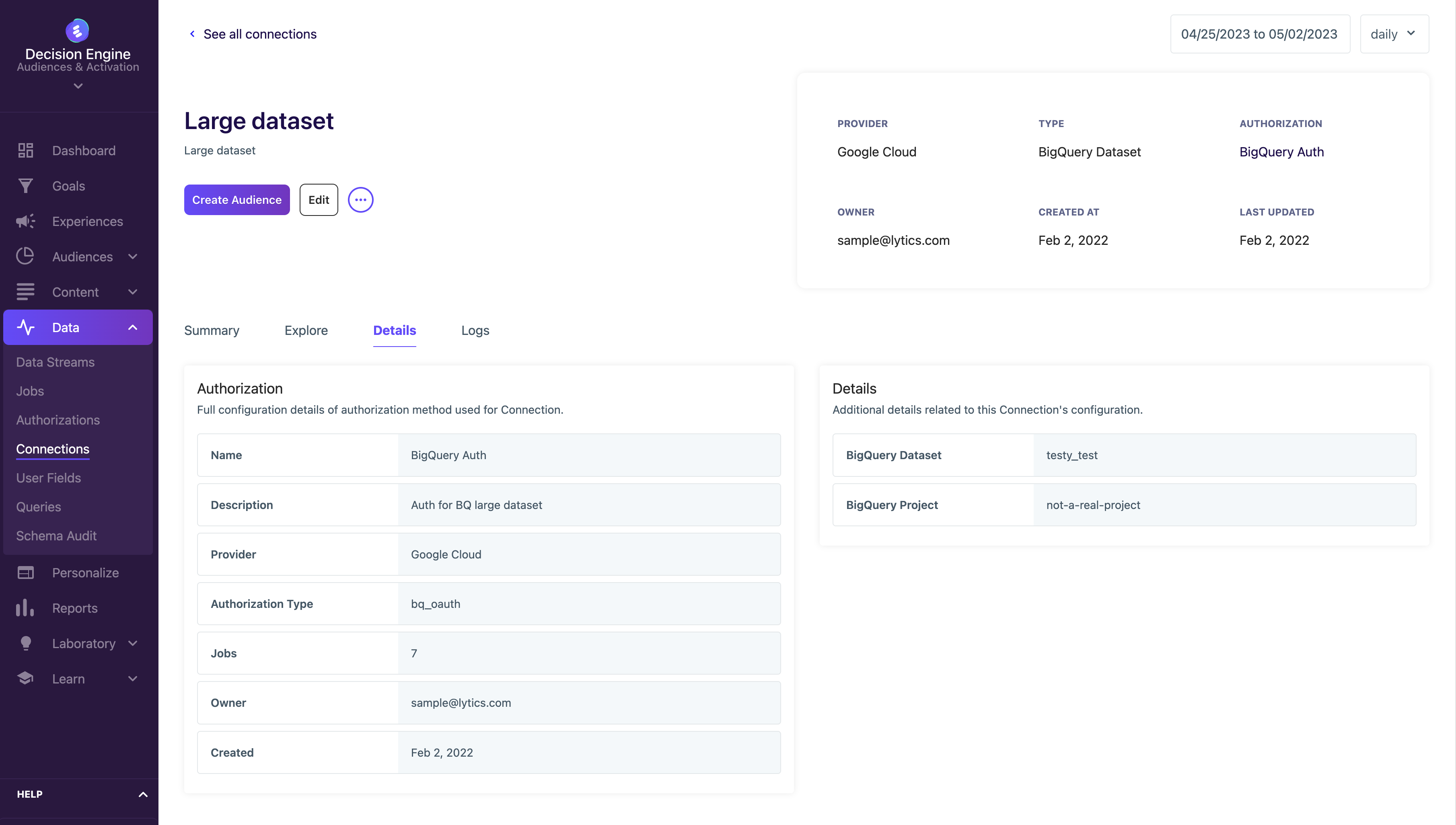Image resolution: width=1456 pixels, height=825 pixels.
Task: Open Schema Audit in sidebar
Action: 56,536
